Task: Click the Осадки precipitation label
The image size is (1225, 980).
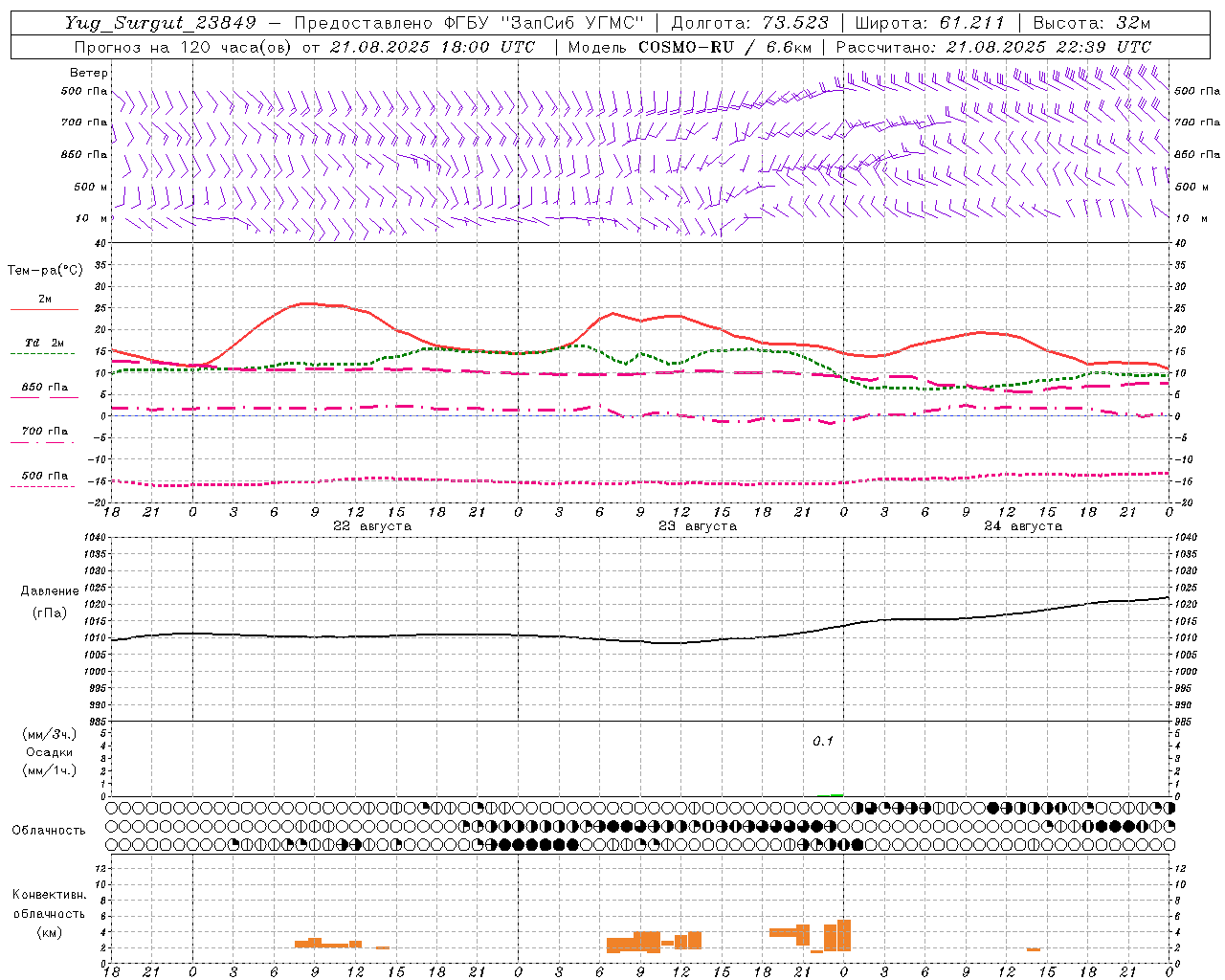Action: tap(50, 752)
